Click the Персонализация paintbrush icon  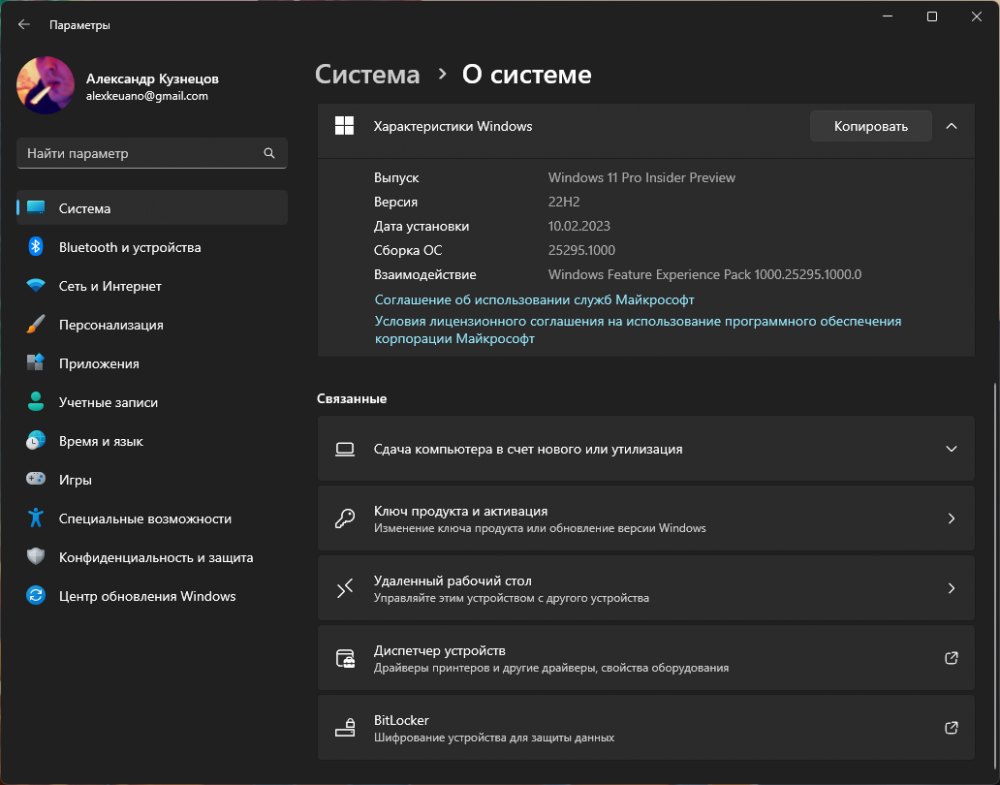coord(36,325)
